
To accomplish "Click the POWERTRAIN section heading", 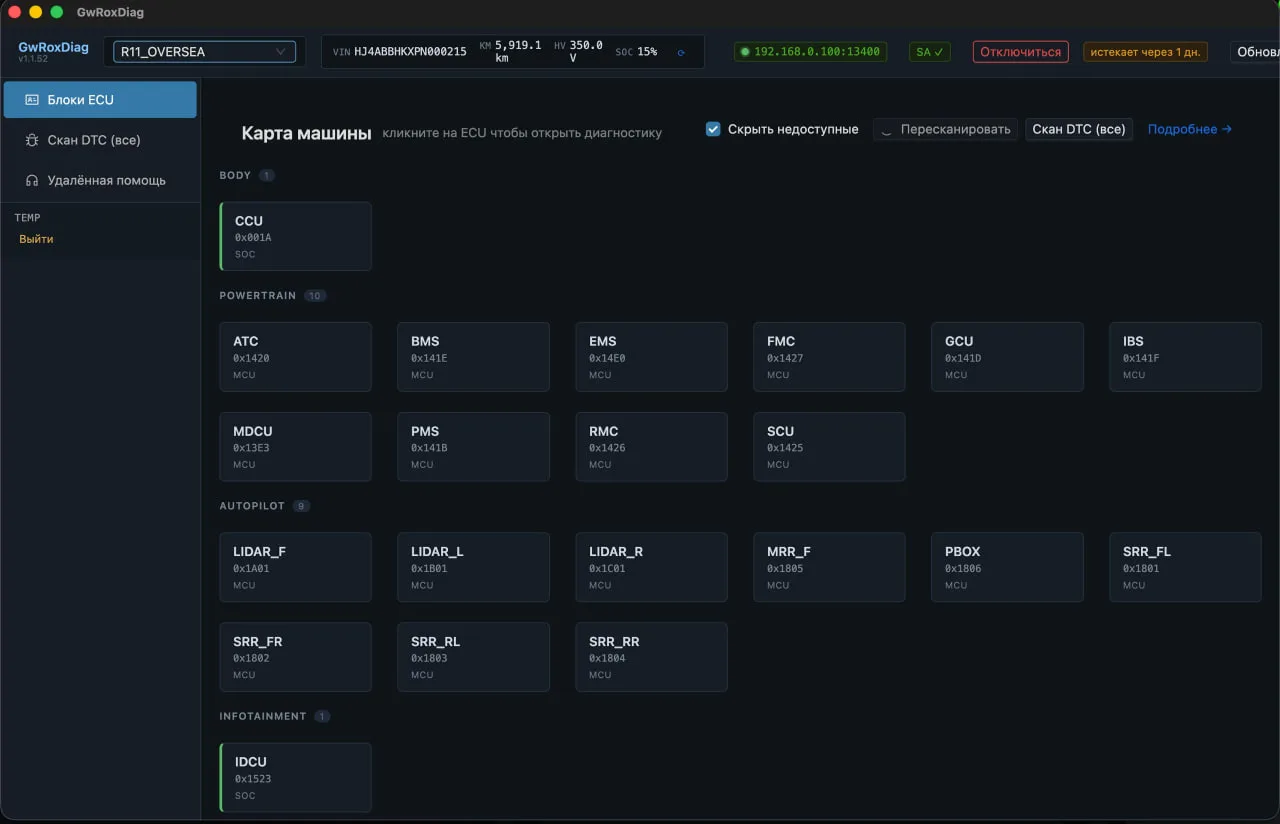I will [x=258, y=296].
